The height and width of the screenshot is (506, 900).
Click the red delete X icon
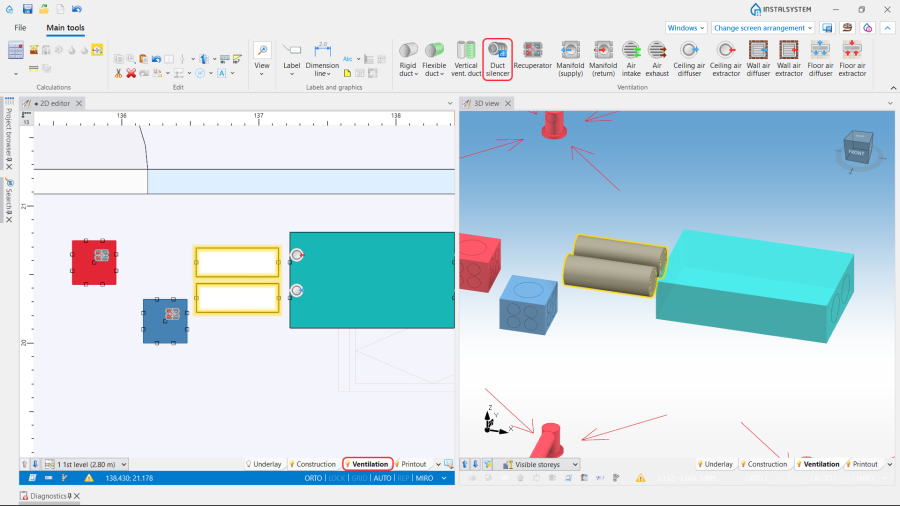(131, 73)
